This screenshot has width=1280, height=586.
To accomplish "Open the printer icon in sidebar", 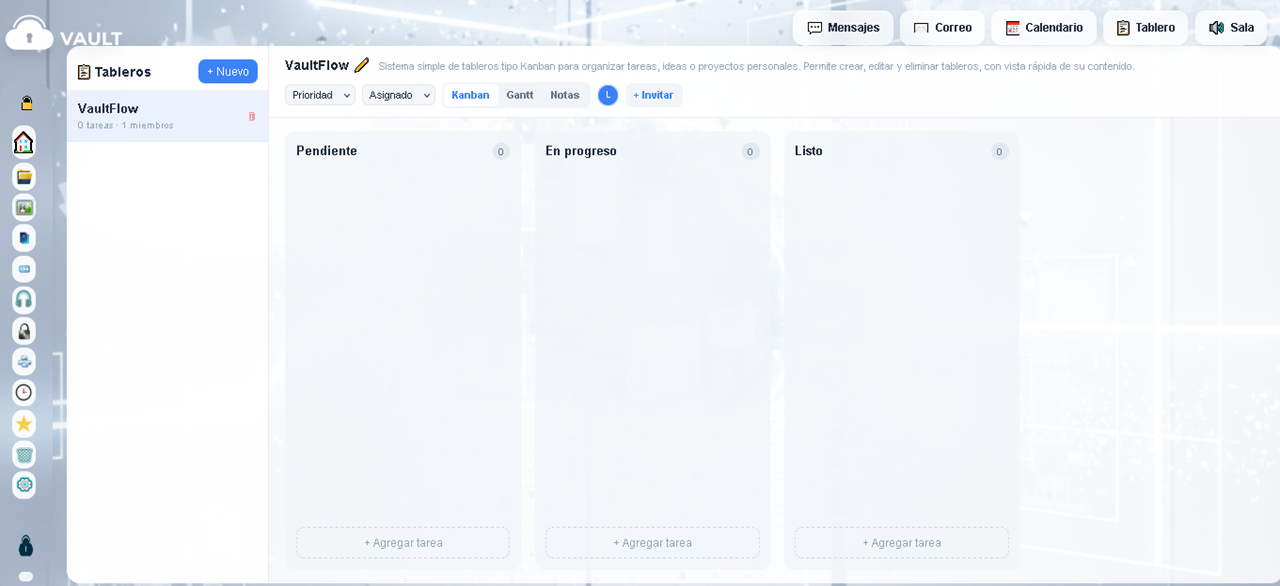I will 24,362.
